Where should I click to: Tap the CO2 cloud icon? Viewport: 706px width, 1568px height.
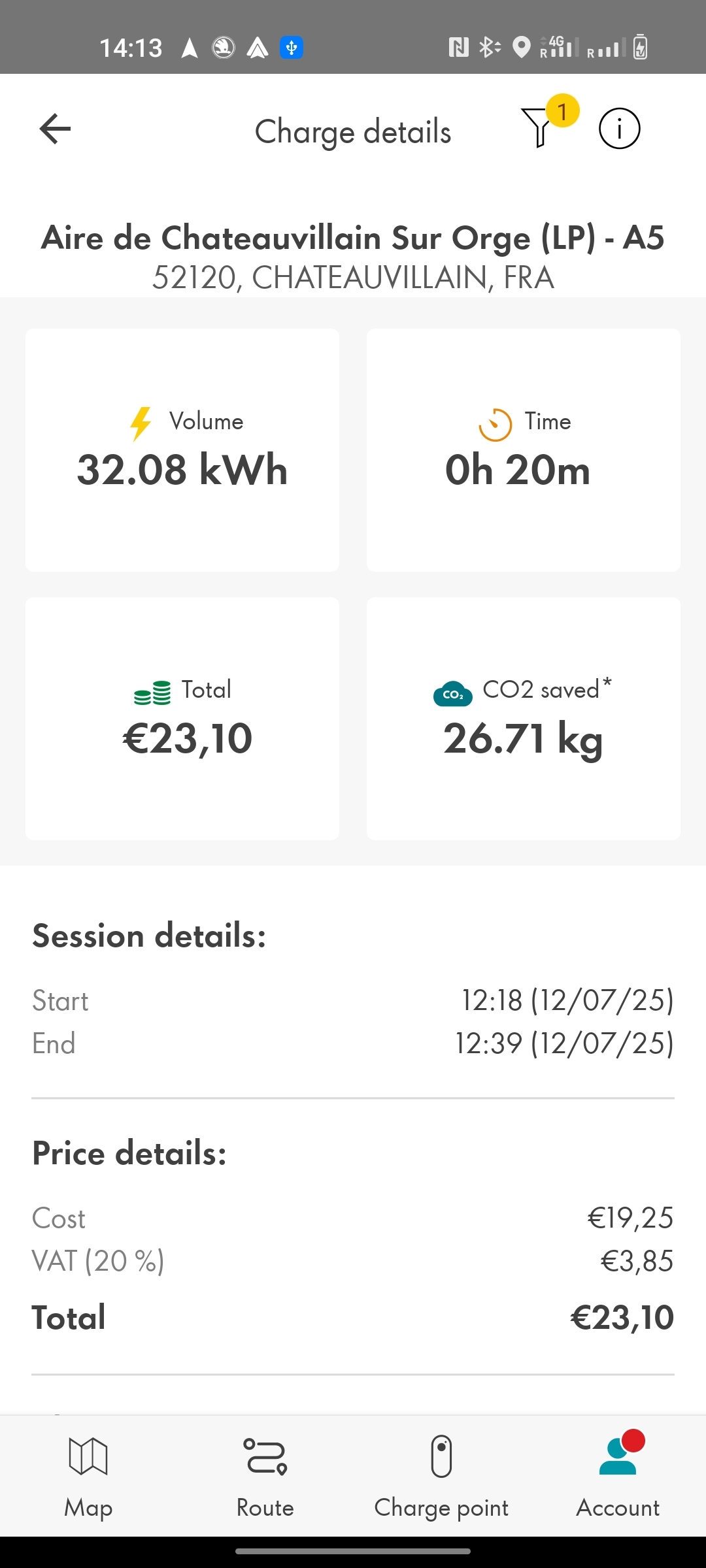coord(452,693)
